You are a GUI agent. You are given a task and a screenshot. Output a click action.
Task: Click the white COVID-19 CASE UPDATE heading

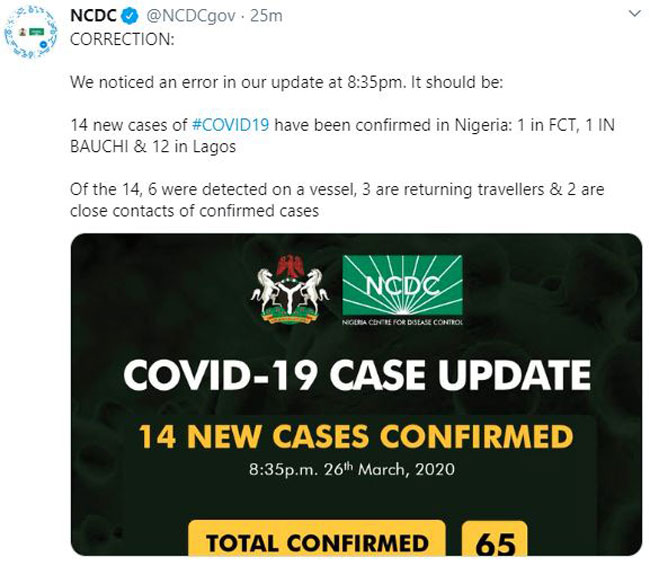click(357, 375)
